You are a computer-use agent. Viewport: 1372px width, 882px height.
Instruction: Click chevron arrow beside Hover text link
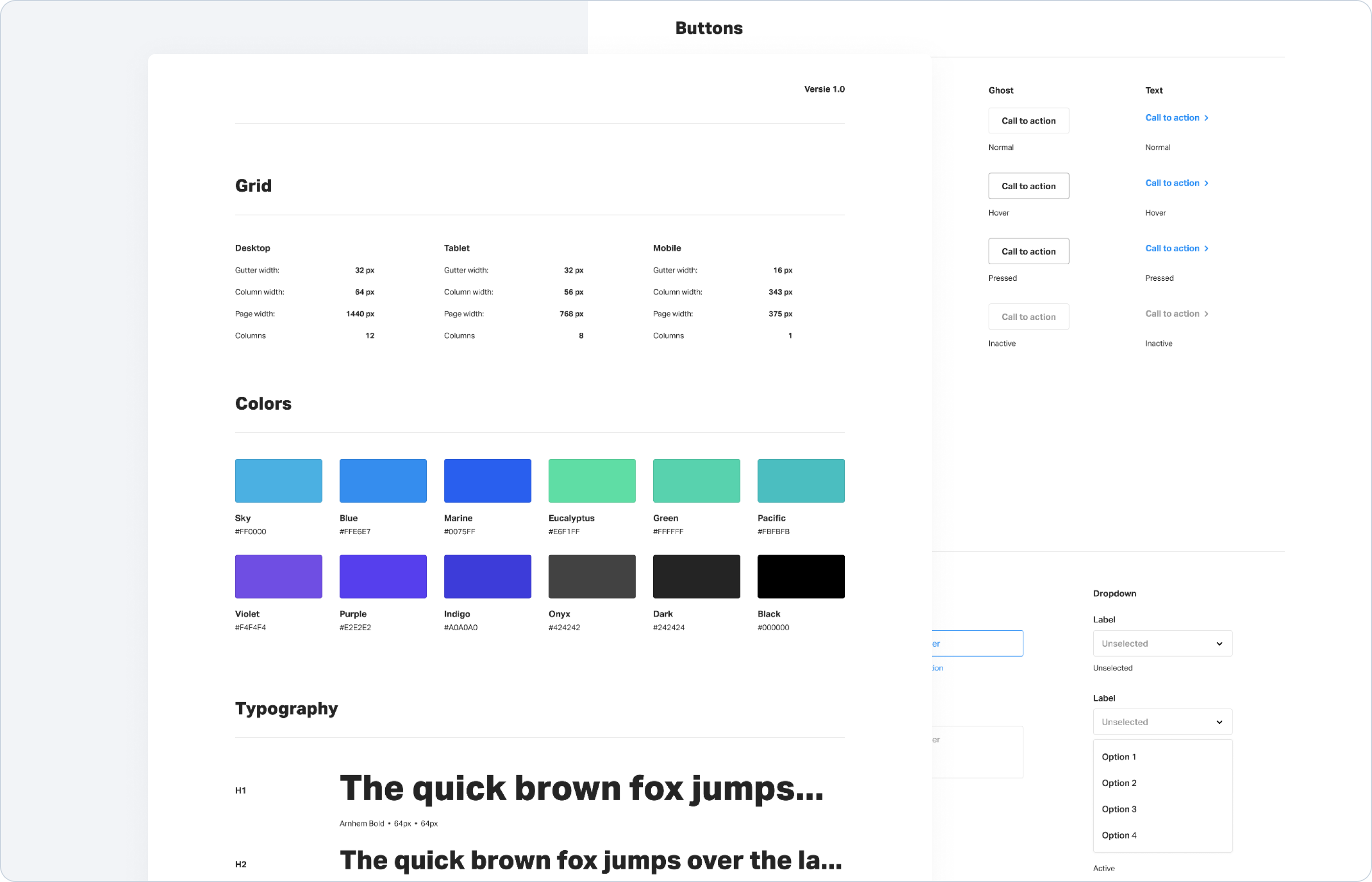[x=1206, y=183]
